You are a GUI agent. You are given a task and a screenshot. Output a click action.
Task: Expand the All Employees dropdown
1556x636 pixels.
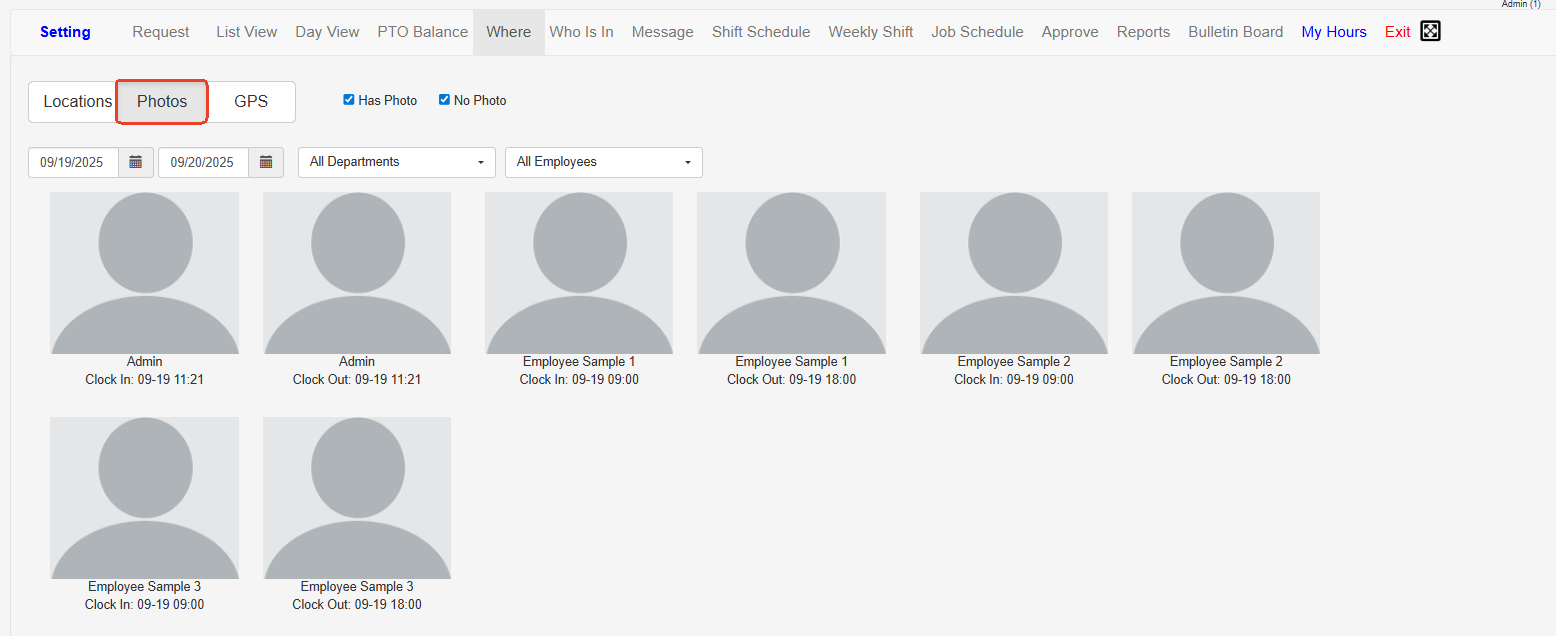pyautogui.click(x=604, y=162)
